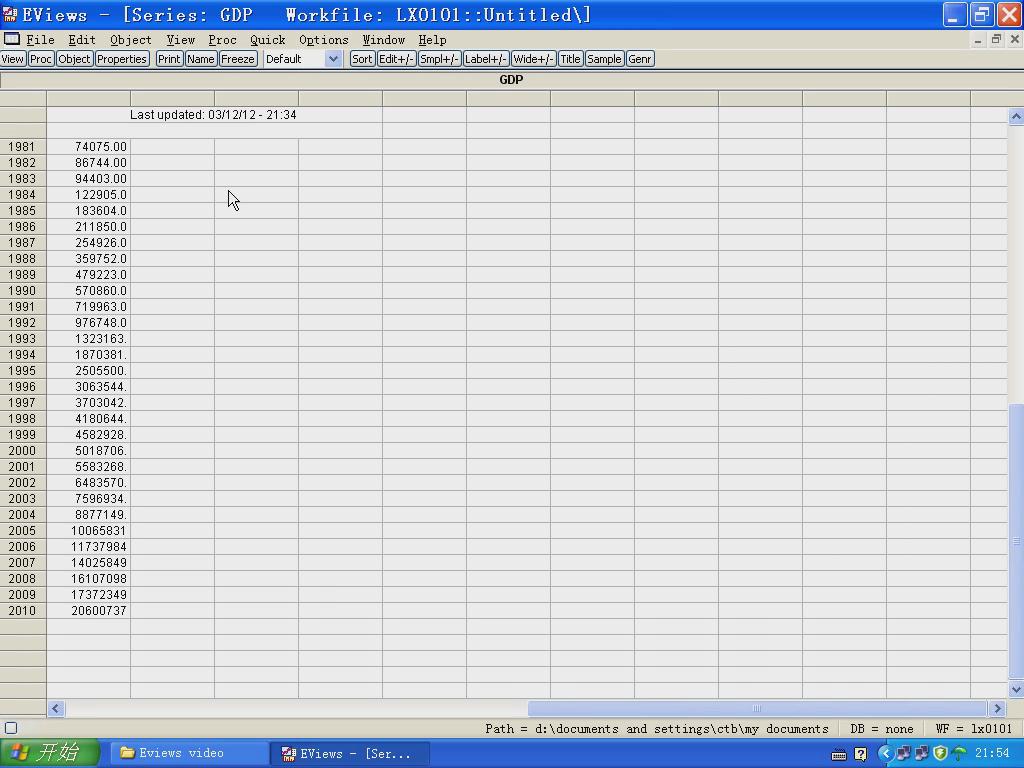Click vertical scrollbar down arrow
This screenshot has height=768, width=1024.
pyautogui.click(x=1016, y=689)
